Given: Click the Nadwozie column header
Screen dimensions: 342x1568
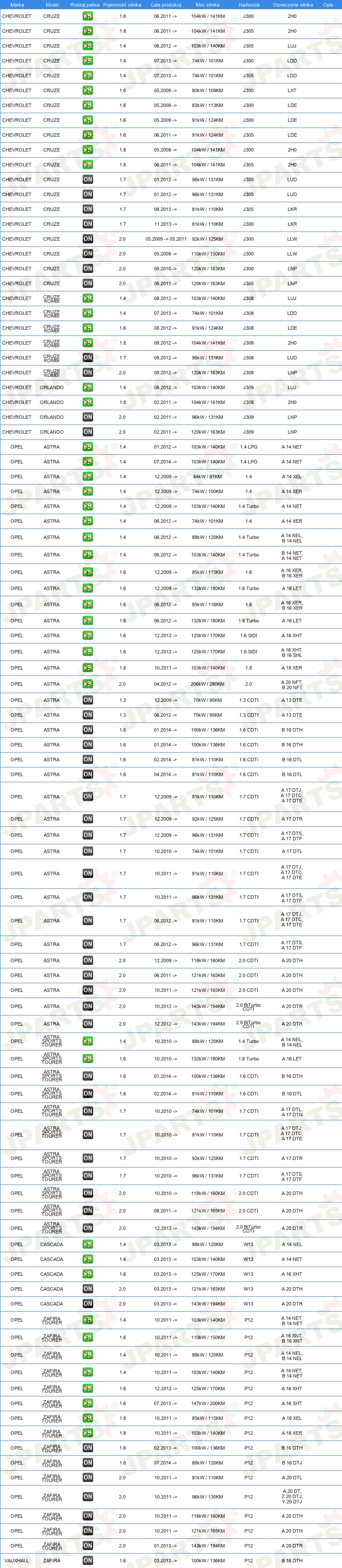Looking at the screenshot, I should point(249,4).
